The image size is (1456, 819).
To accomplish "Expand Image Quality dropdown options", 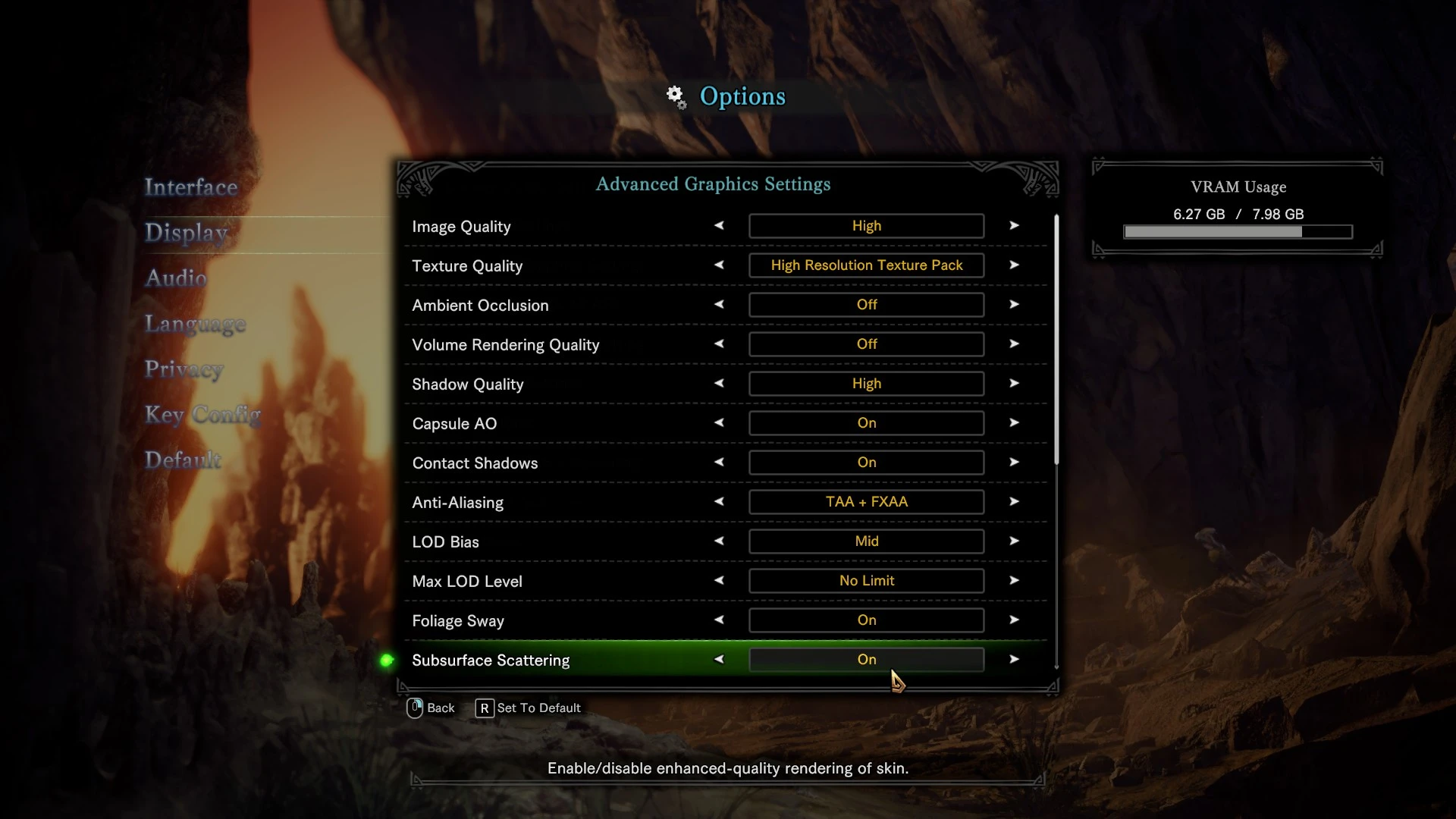I will 1013,225.
